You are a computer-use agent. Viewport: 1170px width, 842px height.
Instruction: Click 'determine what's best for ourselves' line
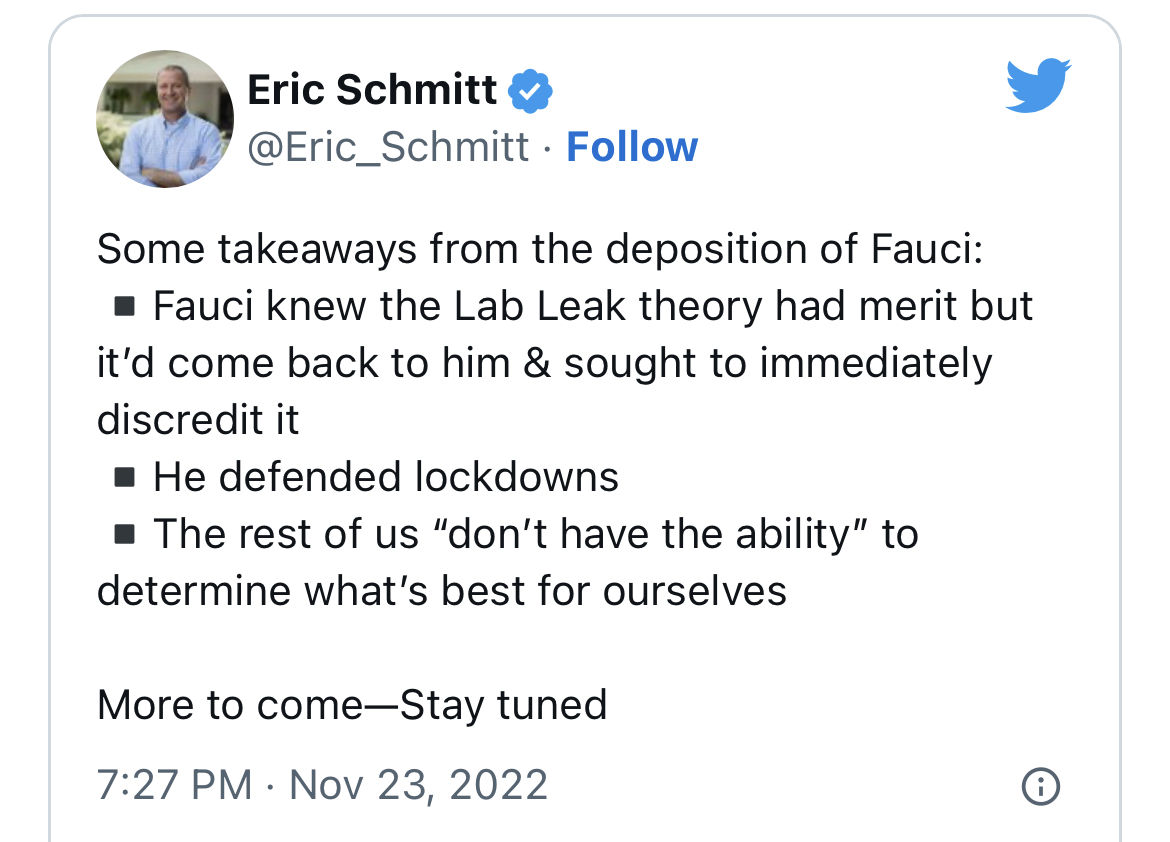(x=442, y=591)
